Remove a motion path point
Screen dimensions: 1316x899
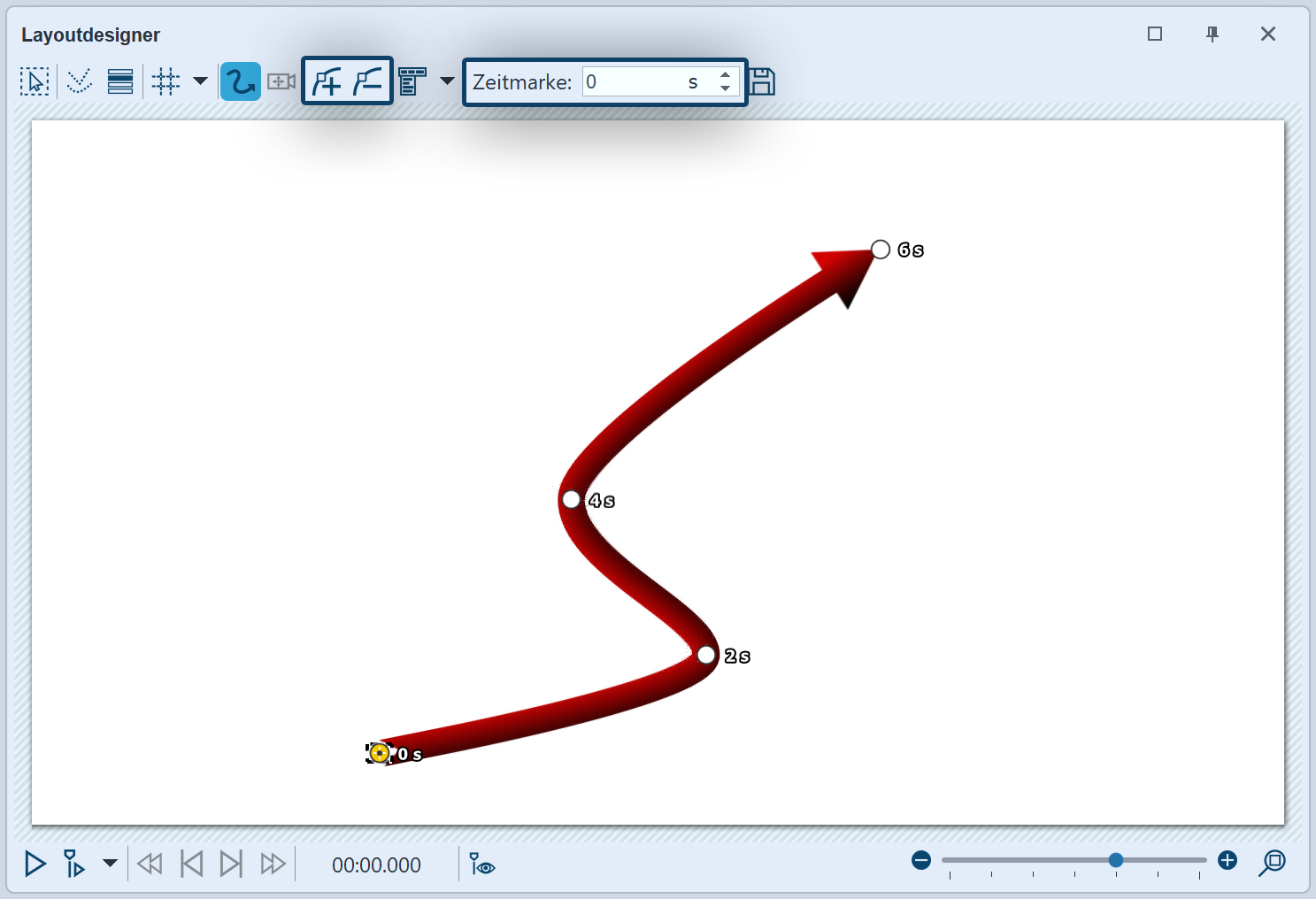click(367, 81)
